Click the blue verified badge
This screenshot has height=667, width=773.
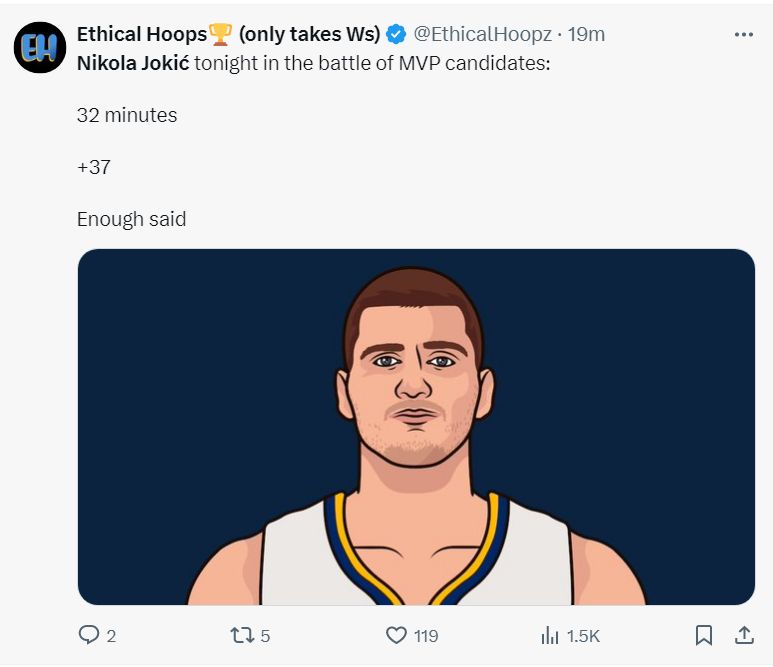click(396, 35)
